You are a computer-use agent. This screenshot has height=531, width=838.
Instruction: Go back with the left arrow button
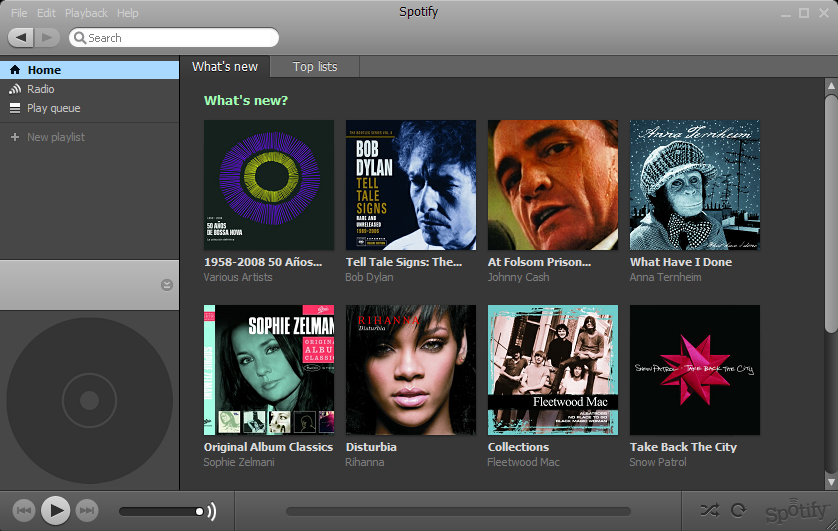click(21, 37)
